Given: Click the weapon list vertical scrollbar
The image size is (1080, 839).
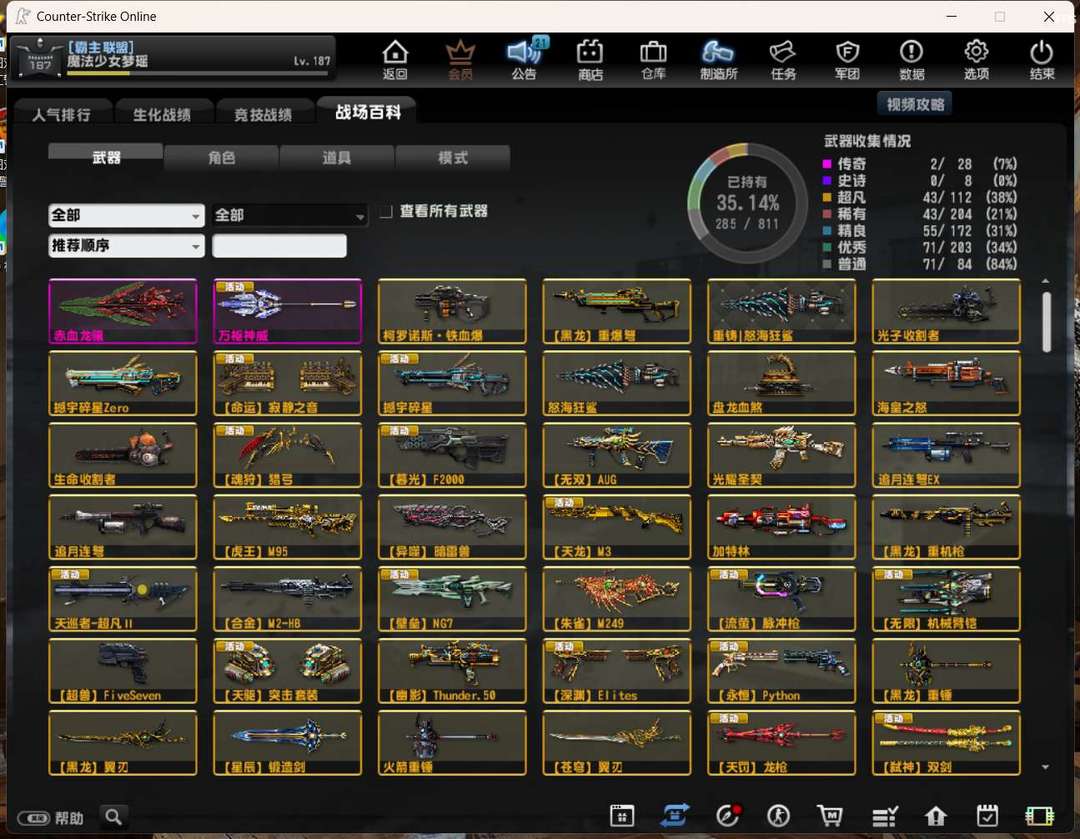Looking at the screenshot, I should click(x=1046, y=322).
